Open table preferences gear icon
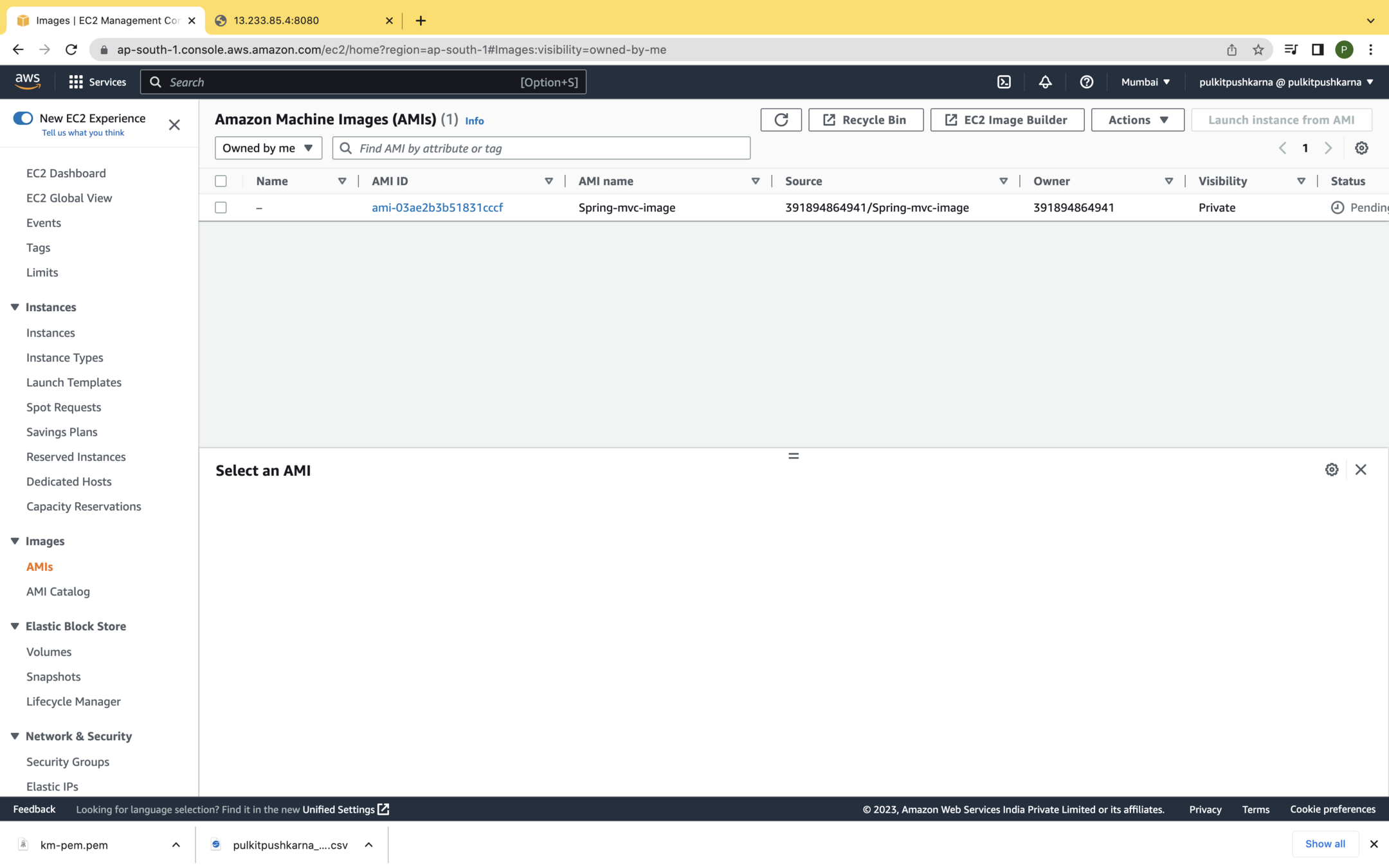The image size is (1389, 868). point(1361,148)
